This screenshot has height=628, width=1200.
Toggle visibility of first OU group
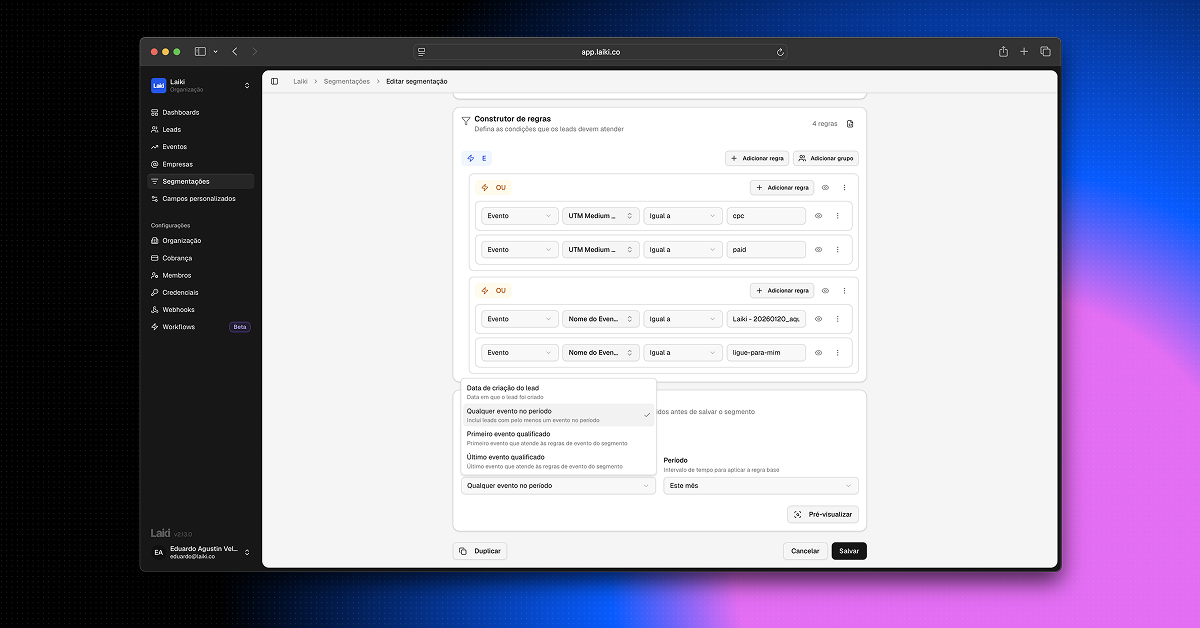[x=826, y=187]
